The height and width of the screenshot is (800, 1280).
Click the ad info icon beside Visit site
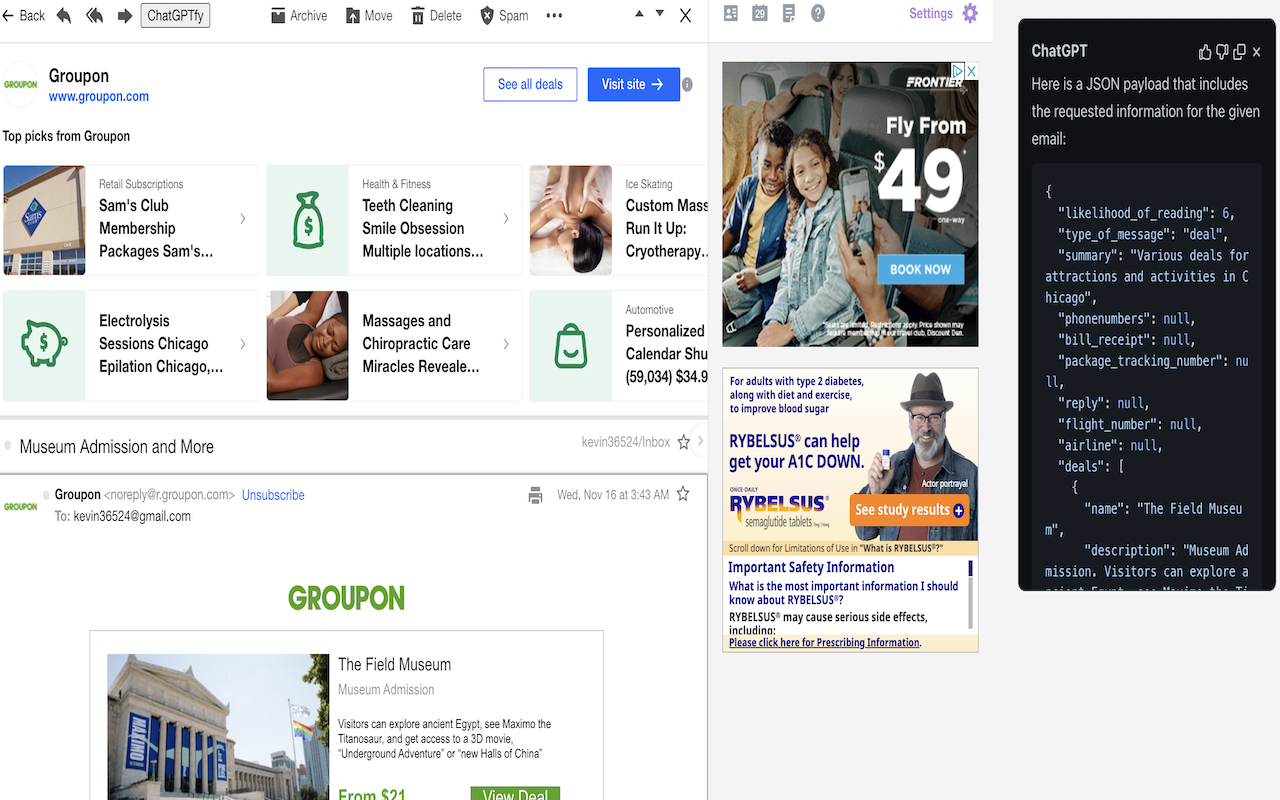coord(687,85)
